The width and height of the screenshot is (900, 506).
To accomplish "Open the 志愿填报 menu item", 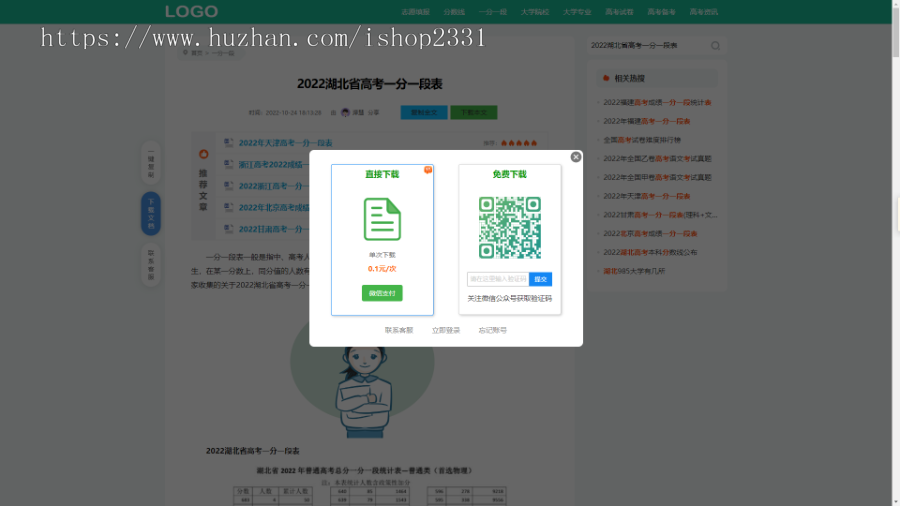I will click(x=416, y=12).
